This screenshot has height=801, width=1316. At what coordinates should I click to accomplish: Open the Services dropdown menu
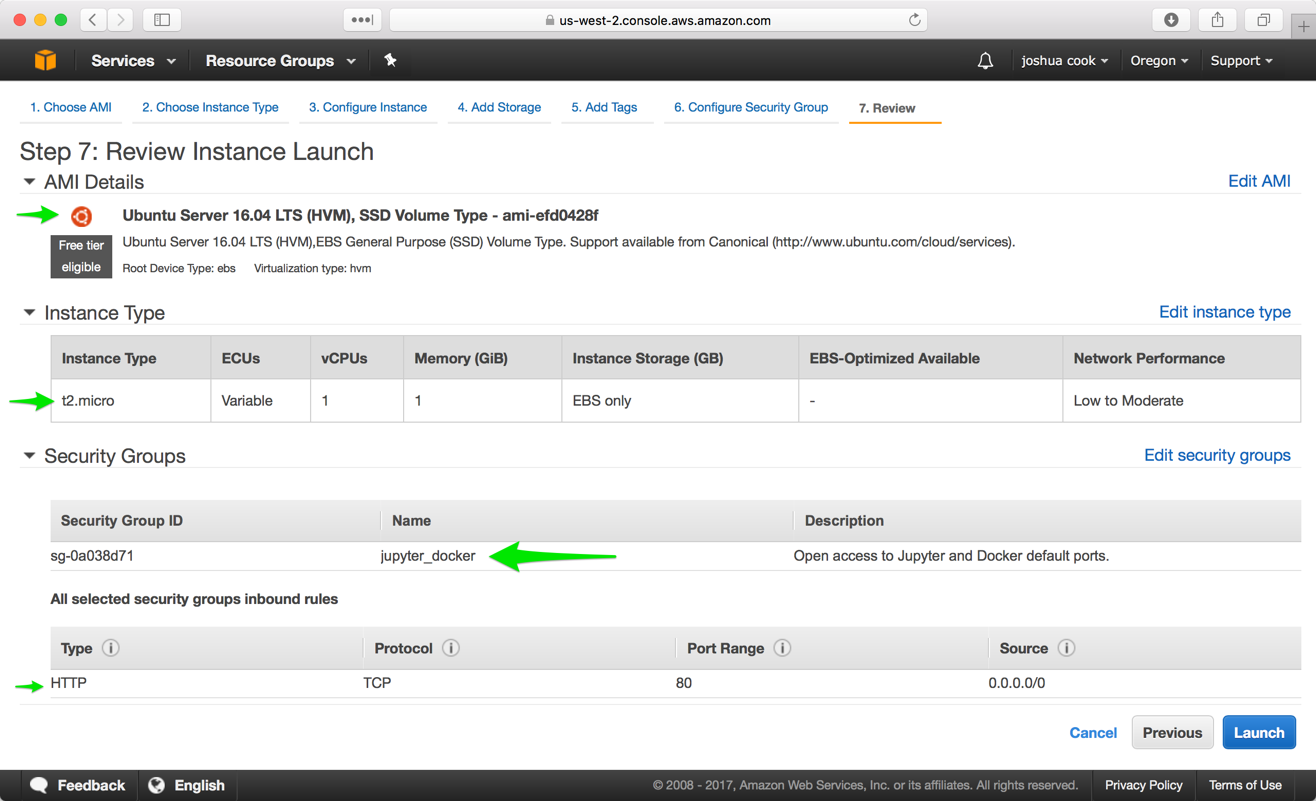[x=133, y=61]
